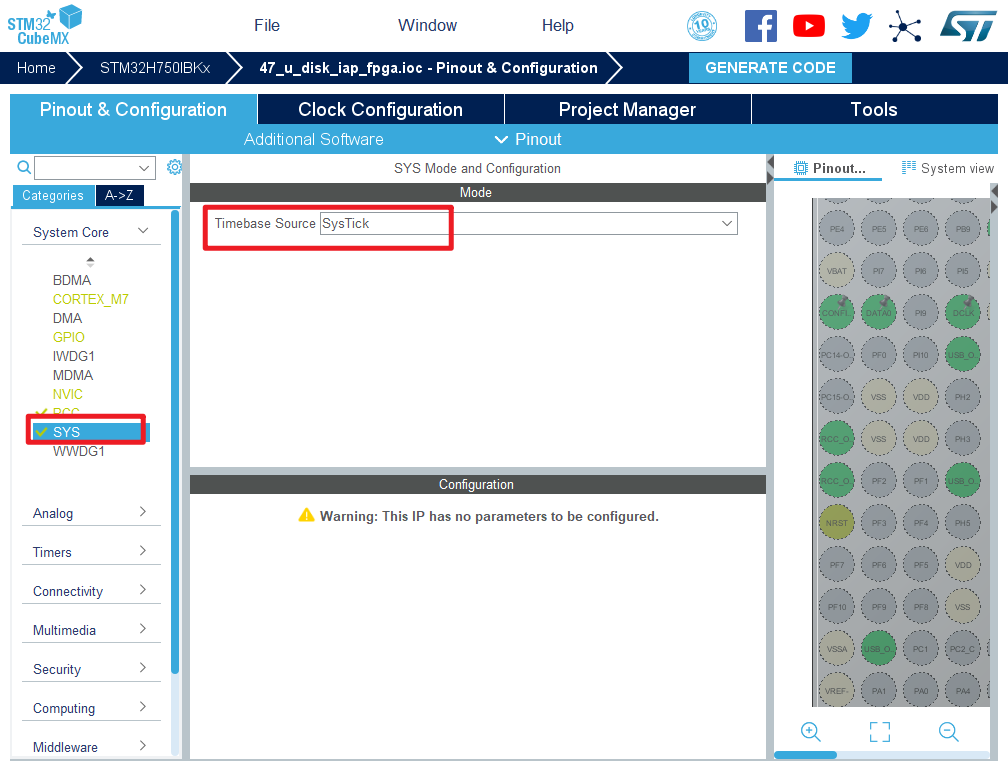Zoom out of the pinout view
Screen dimensions: 1008x771
tap(949, 731)
